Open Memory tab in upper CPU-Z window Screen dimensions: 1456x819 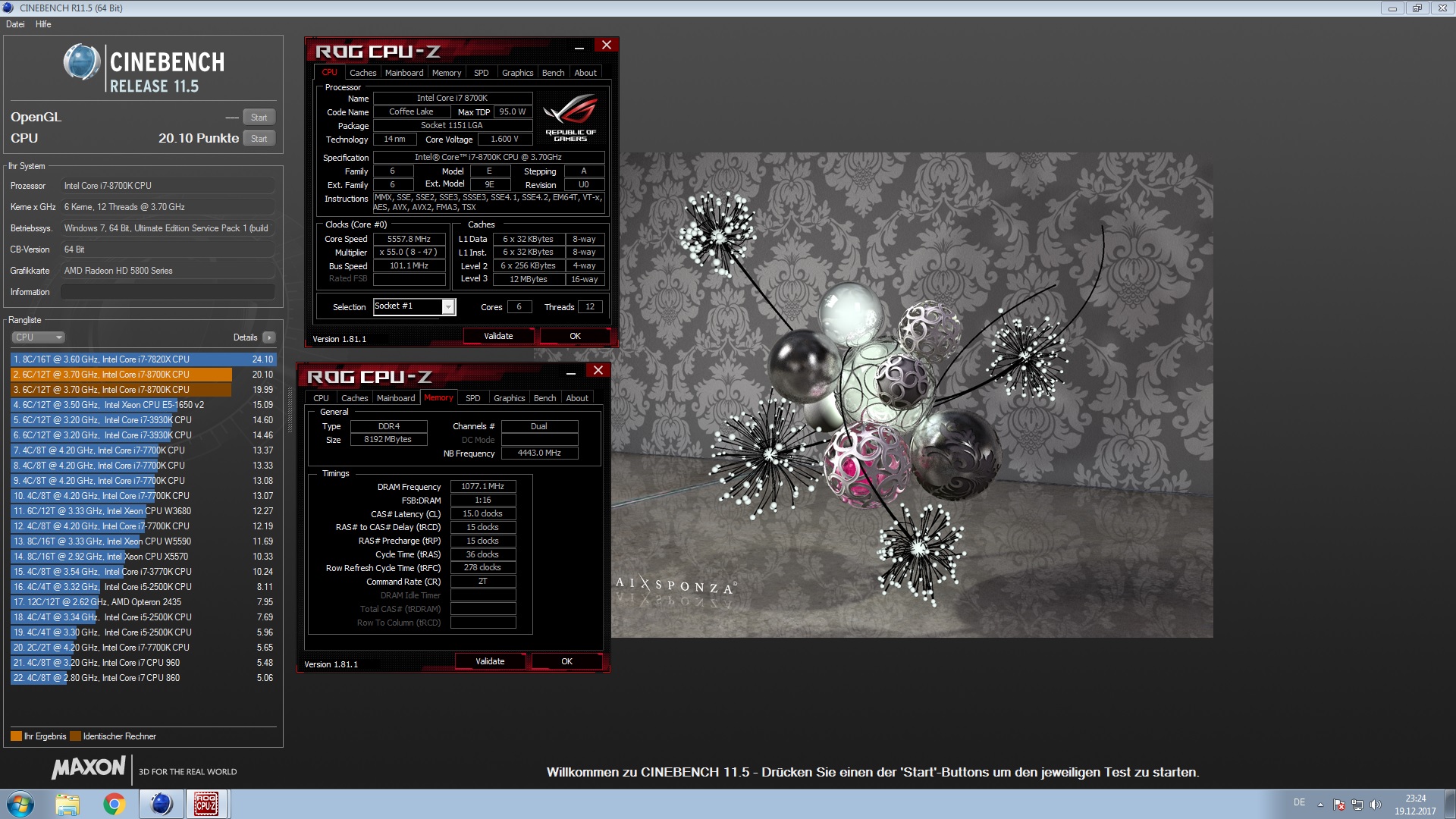click(447, 73)
